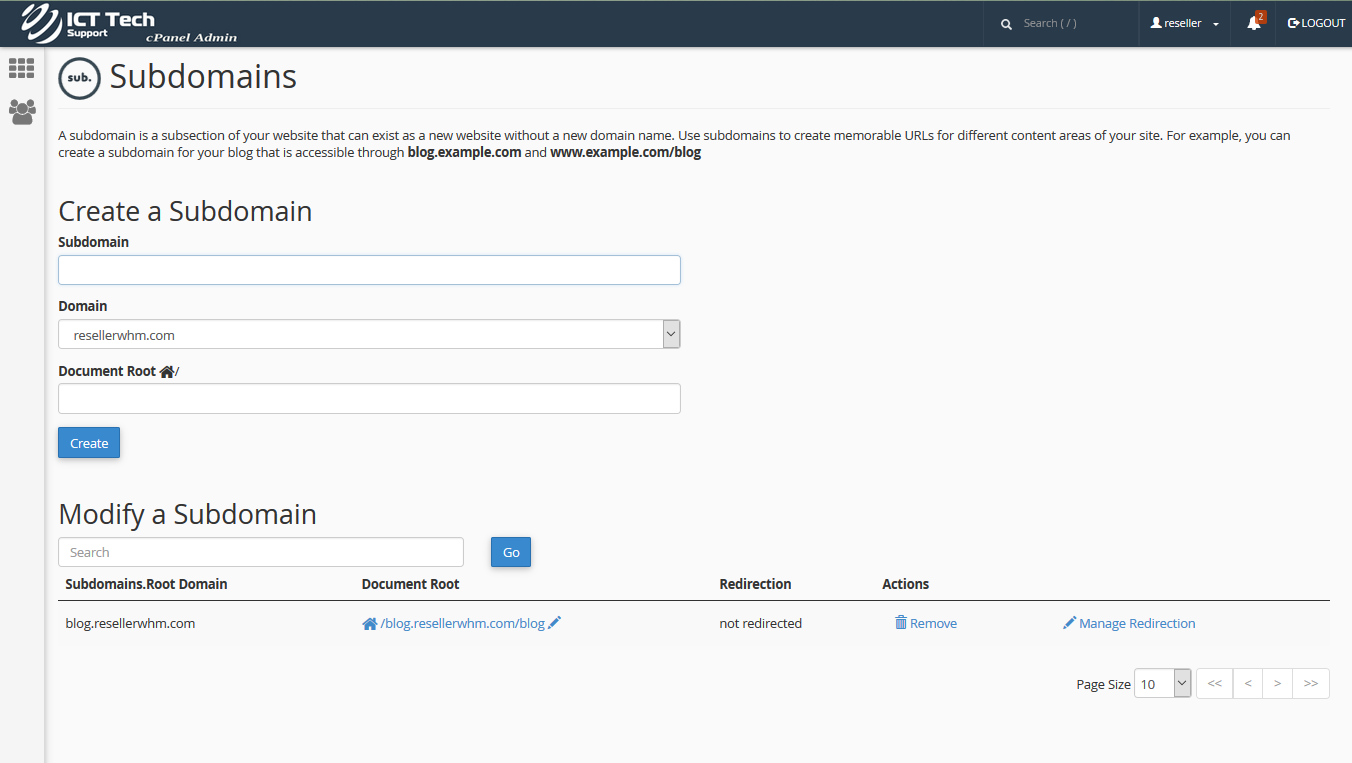Click the home icon in blog document root

tap(369, 623)
